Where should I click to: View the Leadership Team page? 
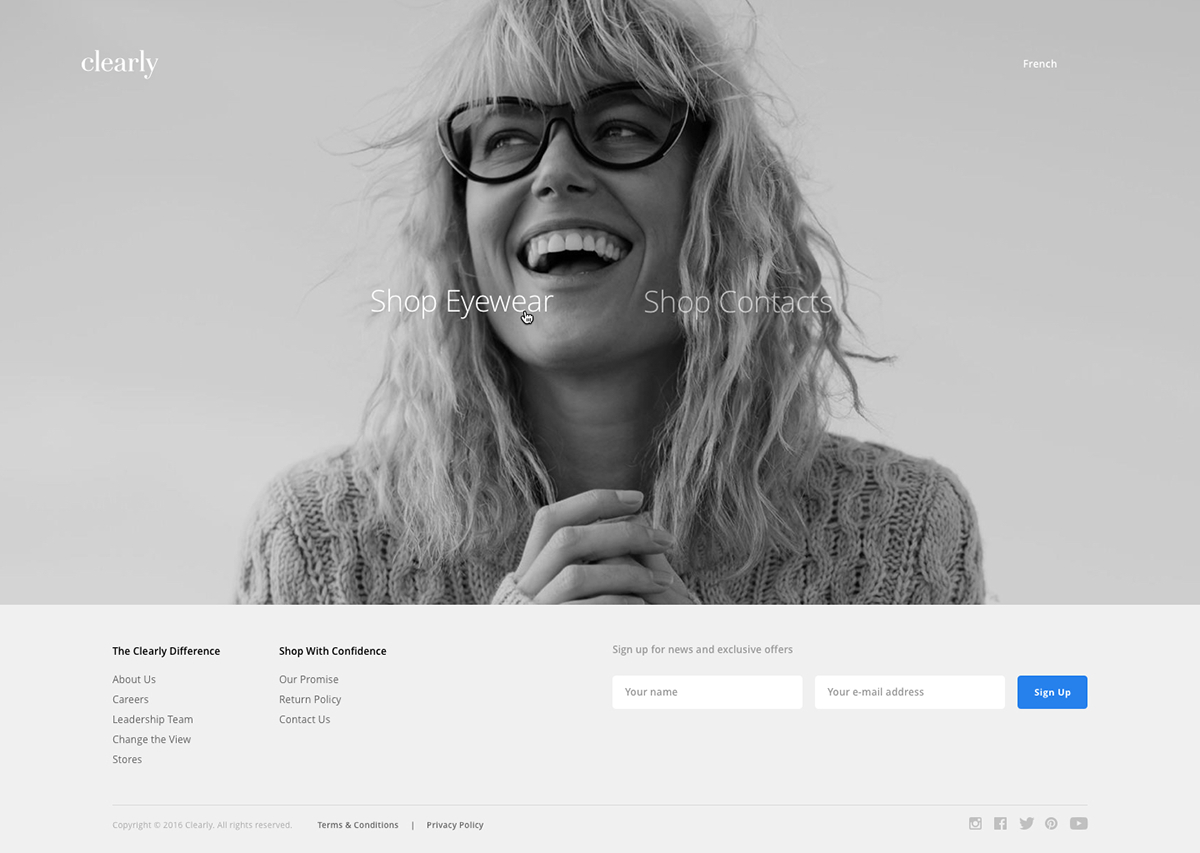pyautogui.click(x=152, y=719)
